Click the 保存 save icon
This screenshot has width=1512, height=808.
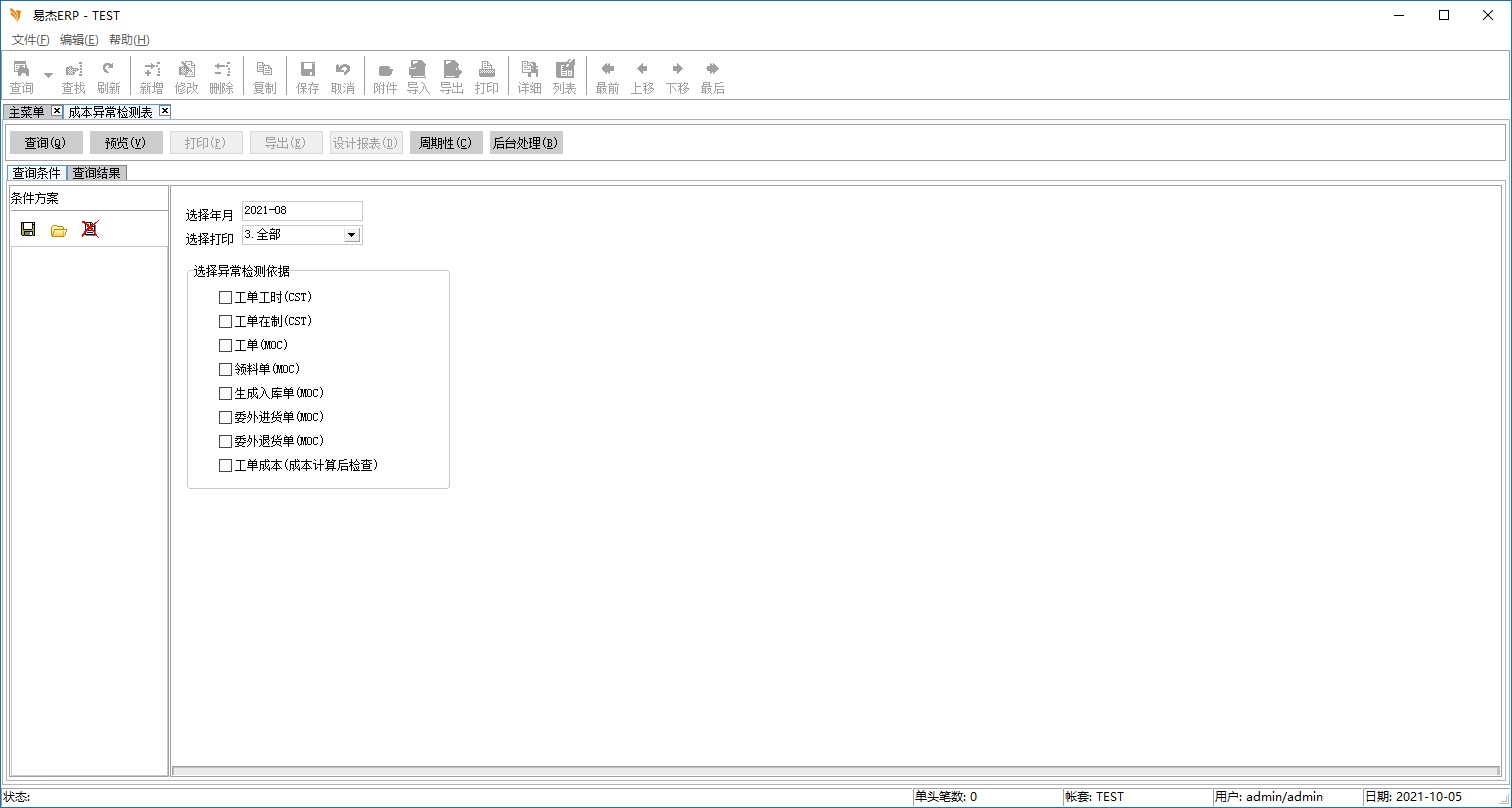click(308, 77)
